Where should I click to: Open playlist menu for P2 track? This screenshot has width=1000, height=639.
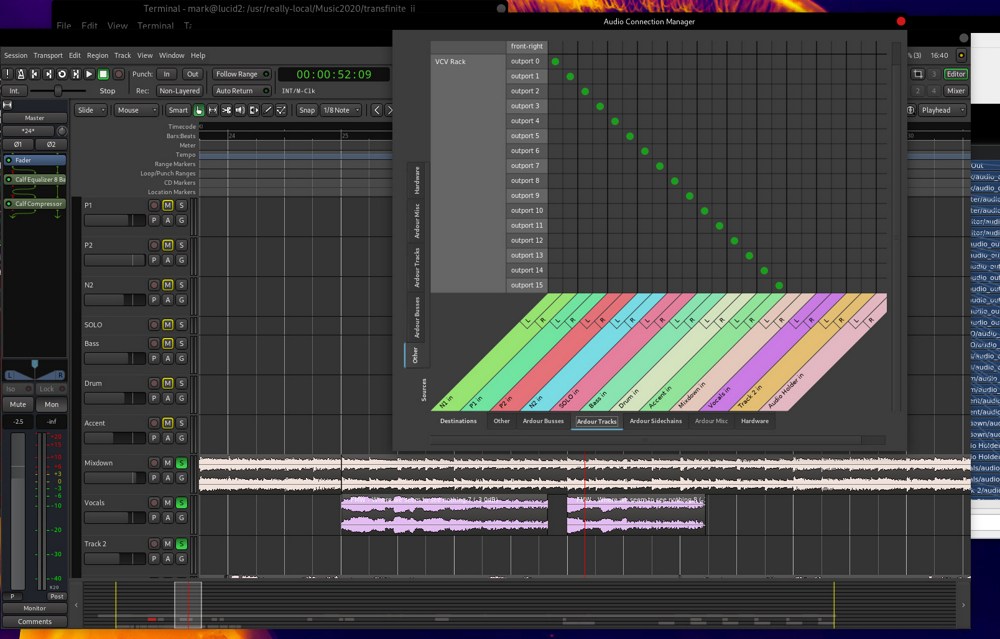[x=154, y=260]
